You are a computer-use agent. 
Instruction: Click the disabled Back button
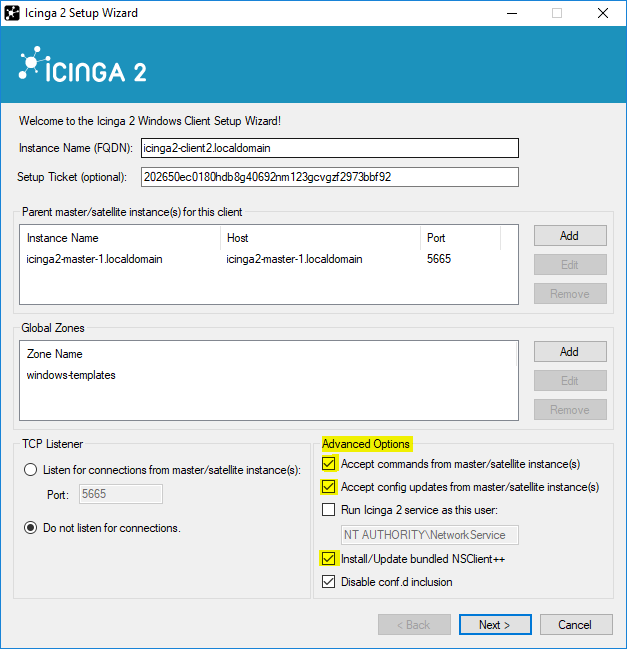point(414,625)
